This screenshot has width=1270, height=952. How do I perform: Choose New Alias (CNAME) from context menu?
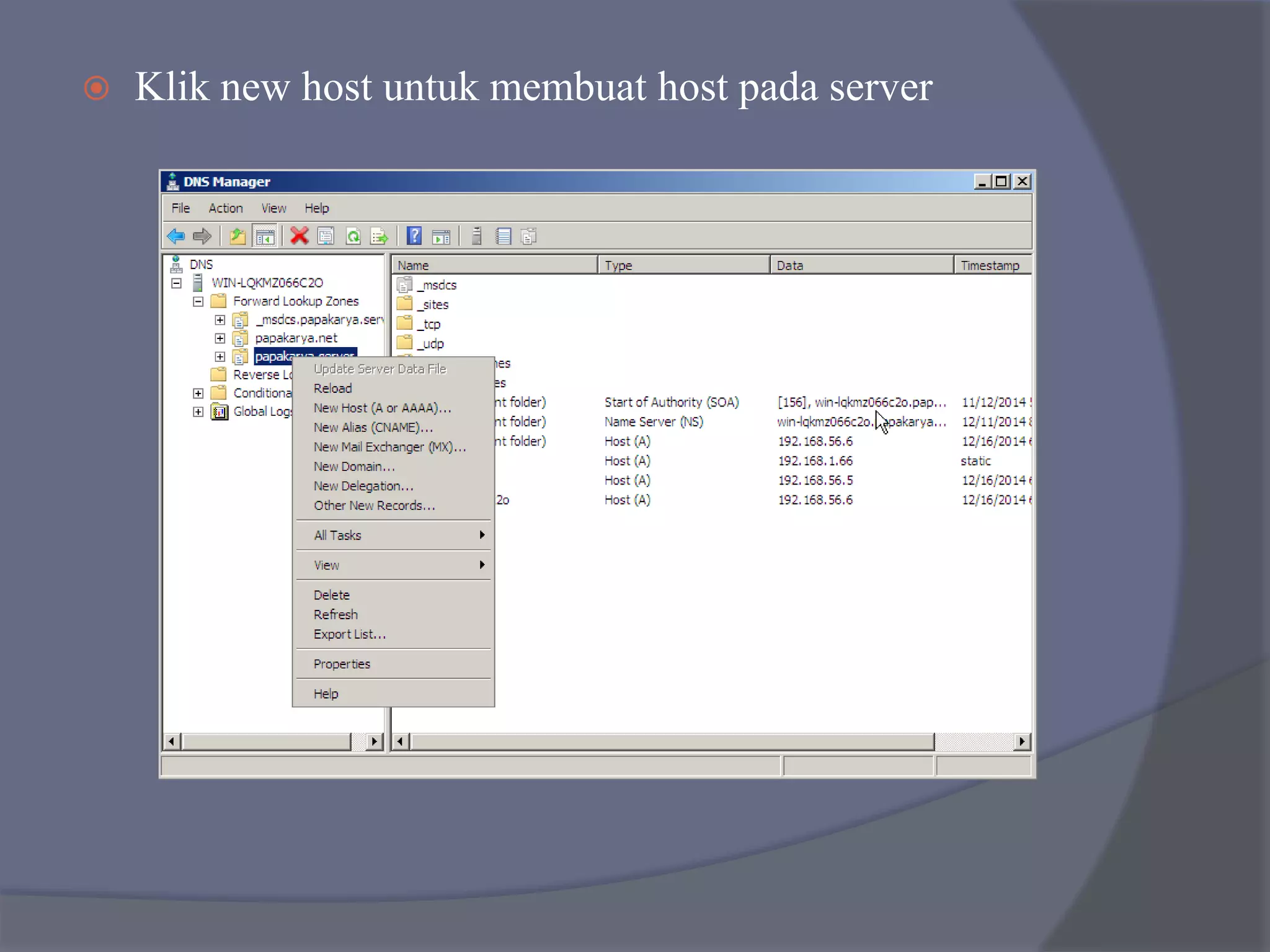393,428
